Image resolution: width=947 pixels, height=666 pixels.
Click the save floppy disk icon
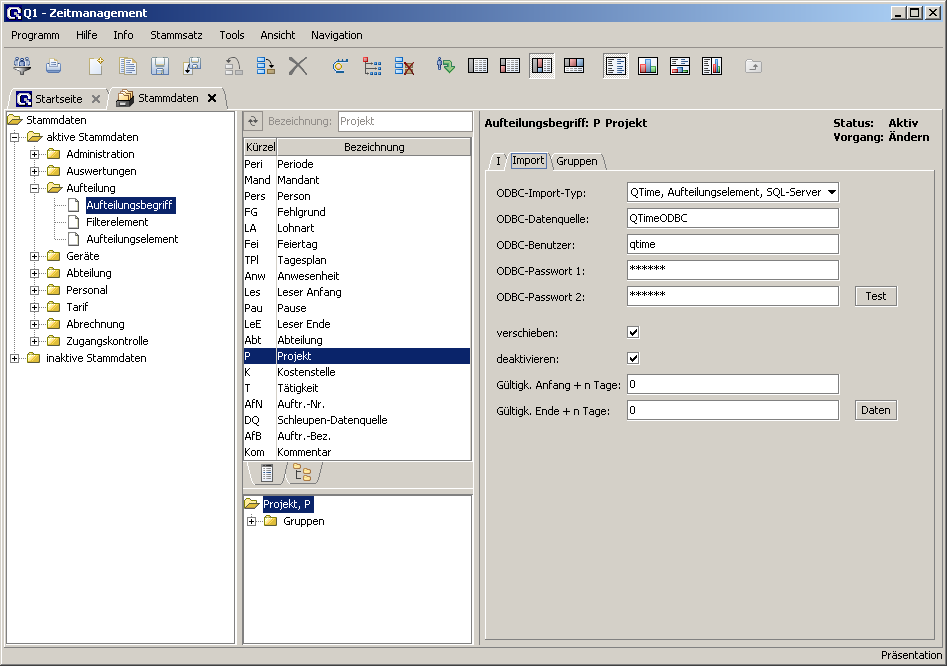(160, 66)
